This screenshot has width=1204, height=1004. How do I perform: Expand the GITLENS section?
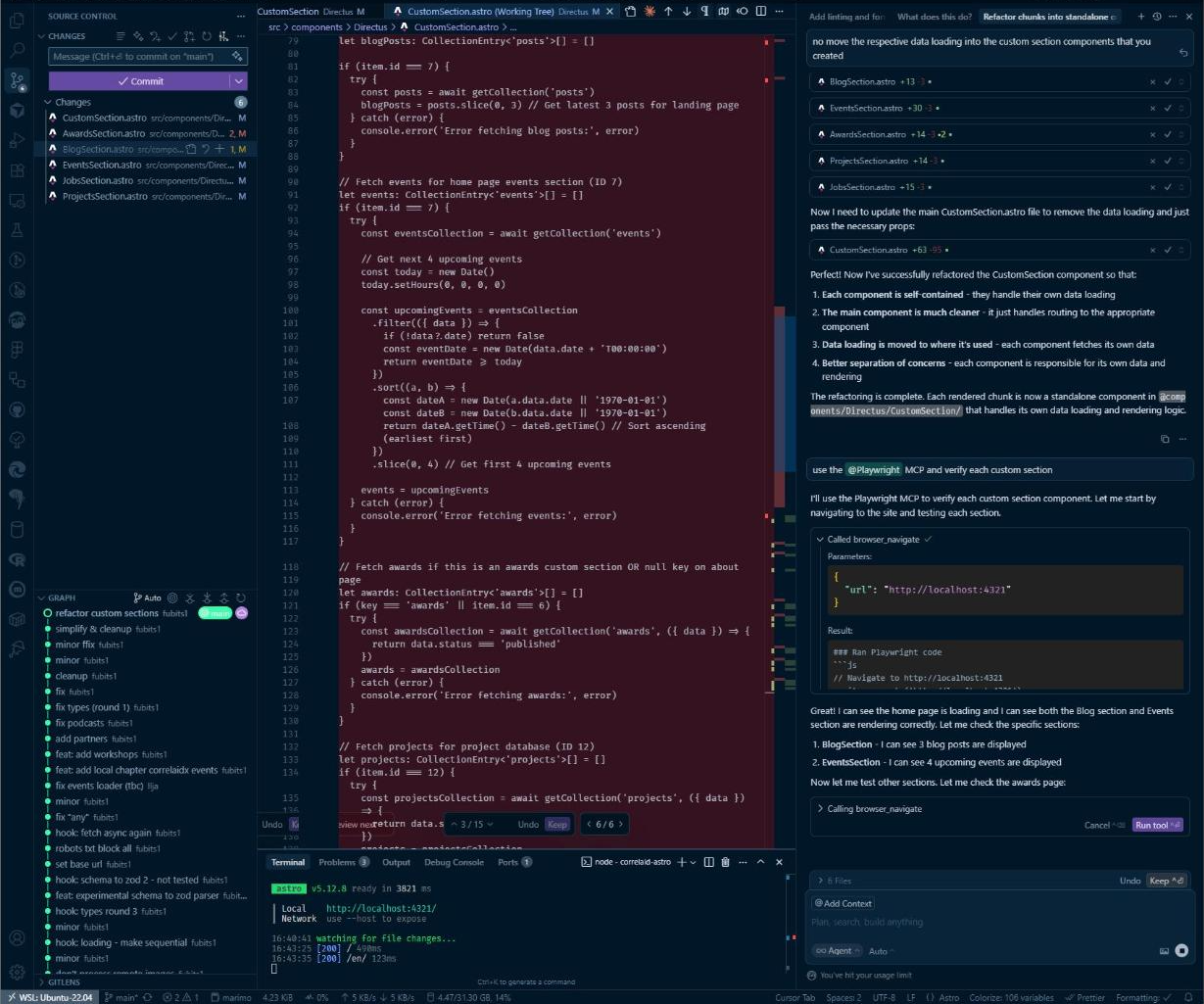tap(58, 981)
